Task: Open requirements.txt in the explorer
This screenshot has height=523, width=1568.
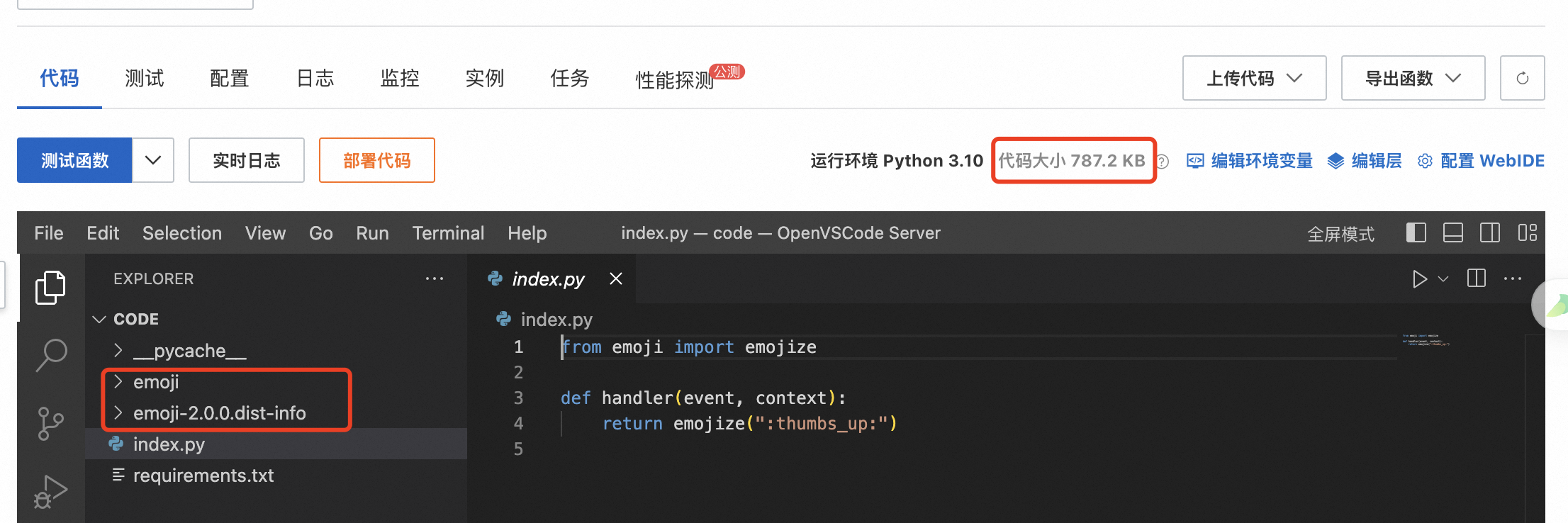Action: (x=203, y=476)
